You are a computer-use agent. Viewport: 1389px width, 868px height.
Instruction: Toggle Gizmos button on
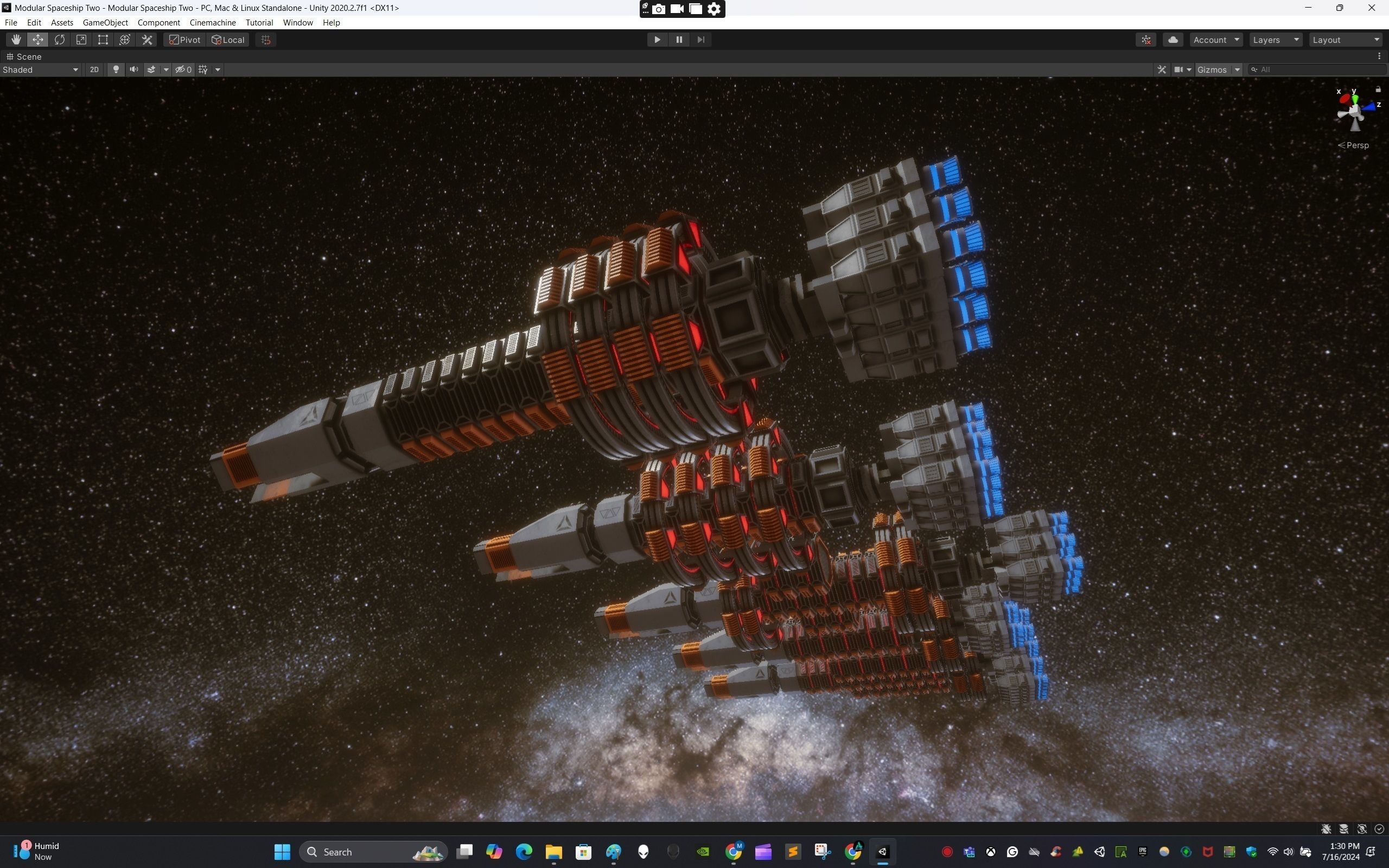pos(1212,69)
